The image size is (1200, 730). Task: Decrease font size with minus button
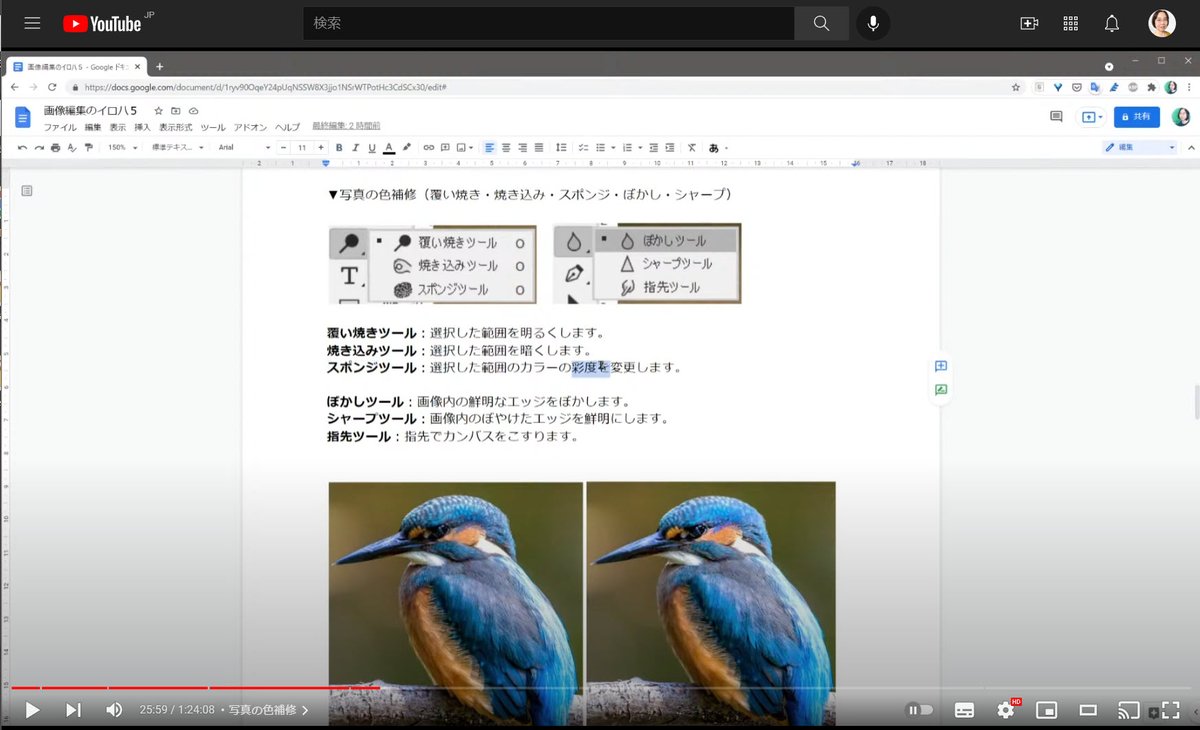(x=284, y=147)
